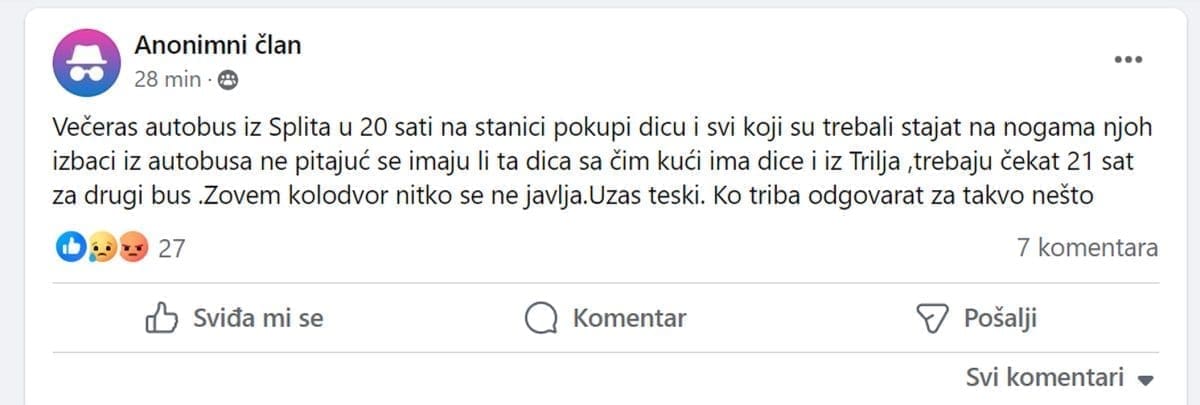Viewport: 1200px width, 405px height.
Task: Toggle like via the Sviđa mi se label
Action: coord(257,319)
